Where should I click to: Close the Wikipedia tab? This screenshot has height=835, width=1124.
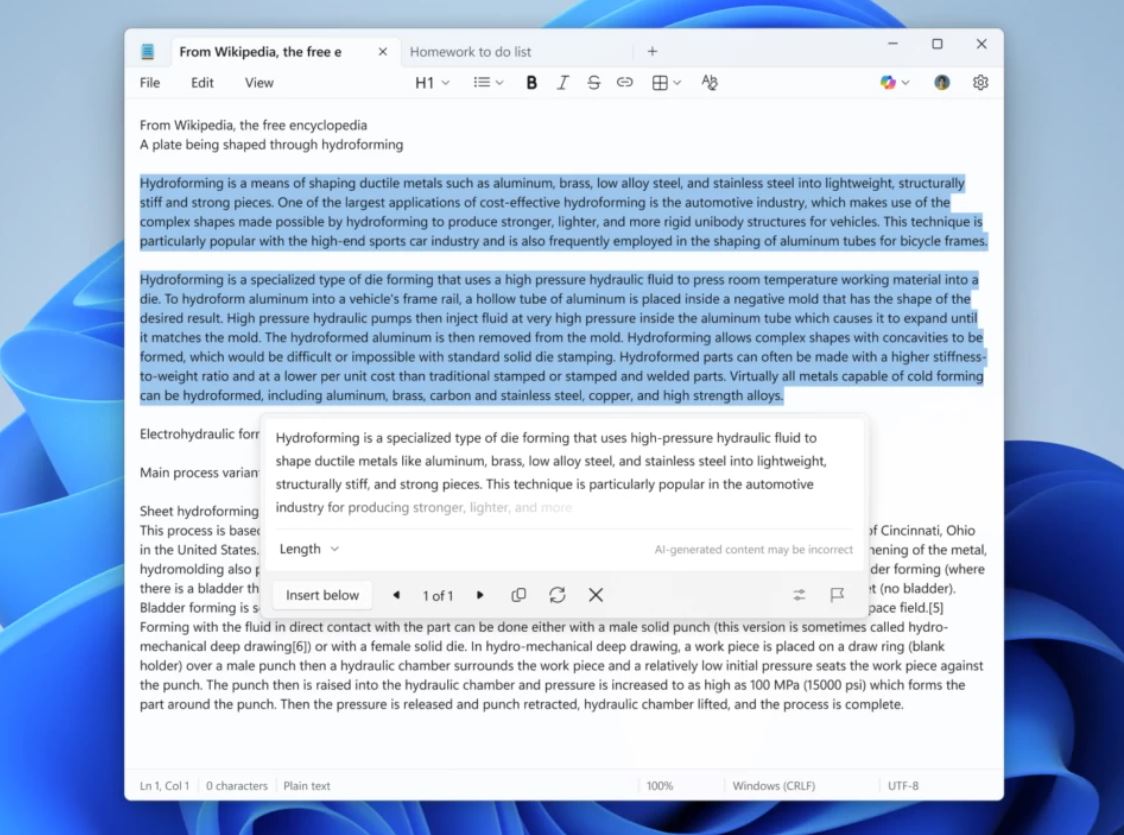click(383, 52)
